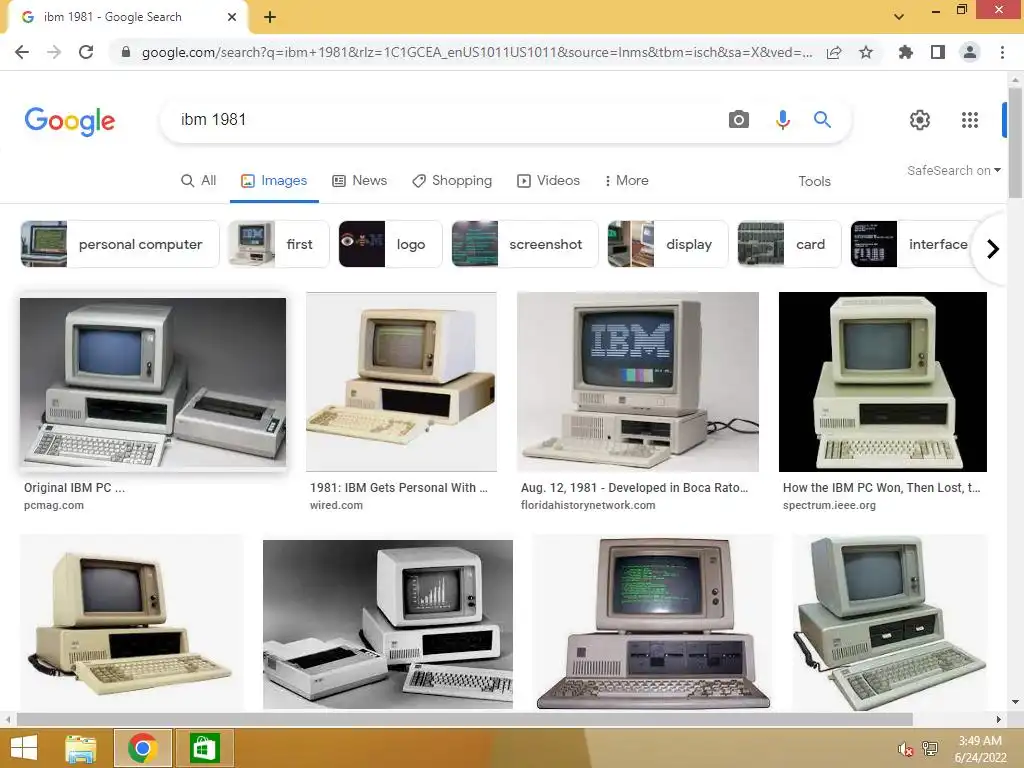Close the ibm 1981 Google Search tab
The width and height of the screenshot is (1024, 768).
[x=232, y=17]
